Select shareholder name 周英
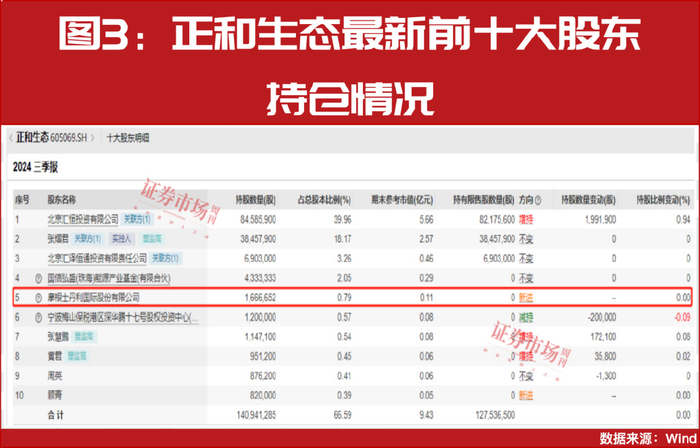The width and height of the screenshot is (700, 448). 55,376
